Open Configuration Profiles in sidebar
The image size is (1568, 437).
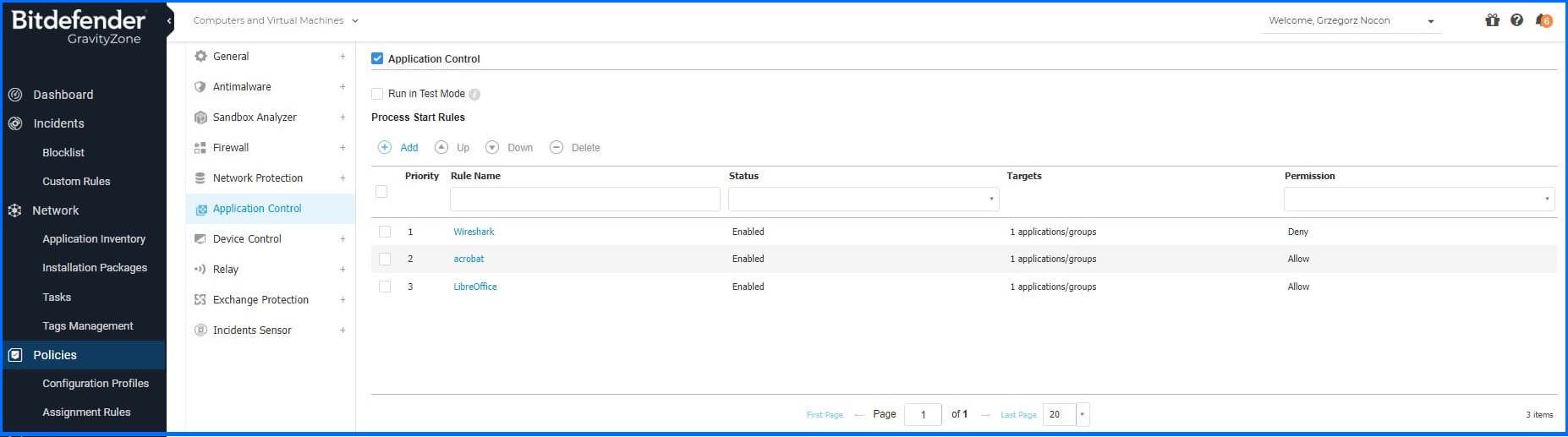pyautogui.click(x=96, y=383)
